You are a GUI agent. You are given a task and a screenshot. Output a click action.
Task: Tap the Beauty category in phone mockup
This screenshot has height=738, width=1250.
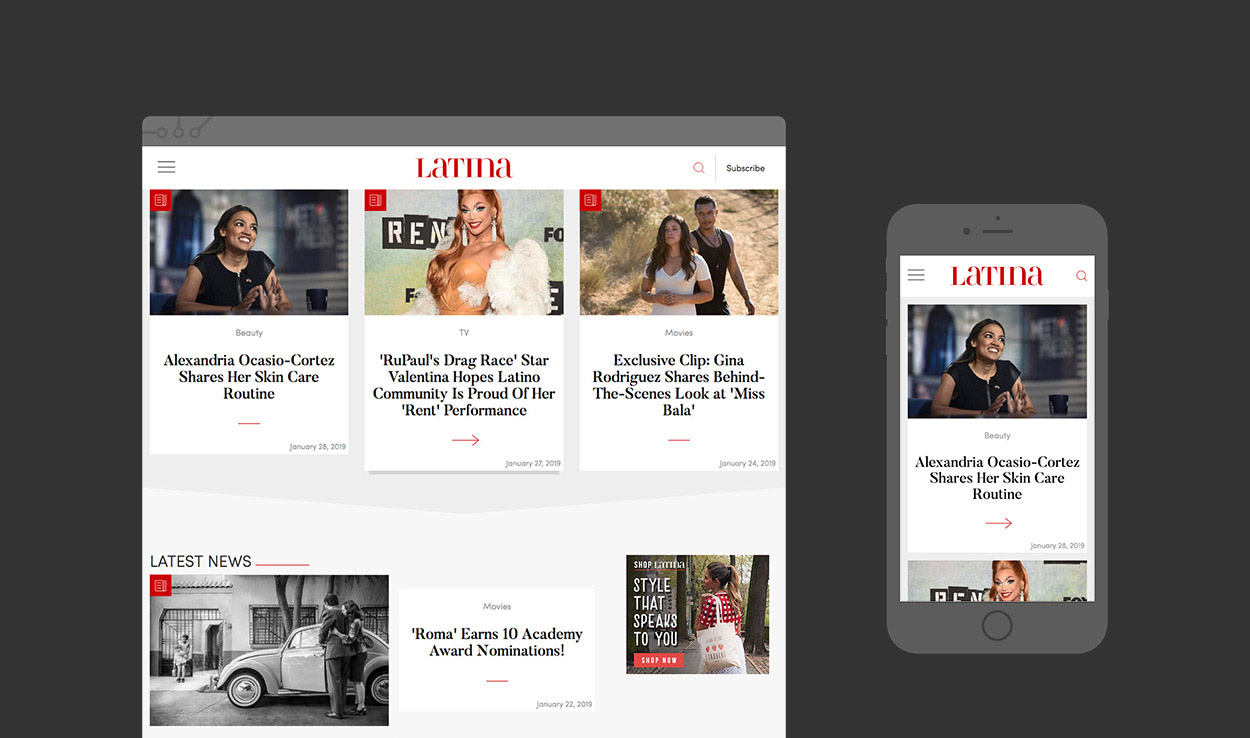[997, 436]
